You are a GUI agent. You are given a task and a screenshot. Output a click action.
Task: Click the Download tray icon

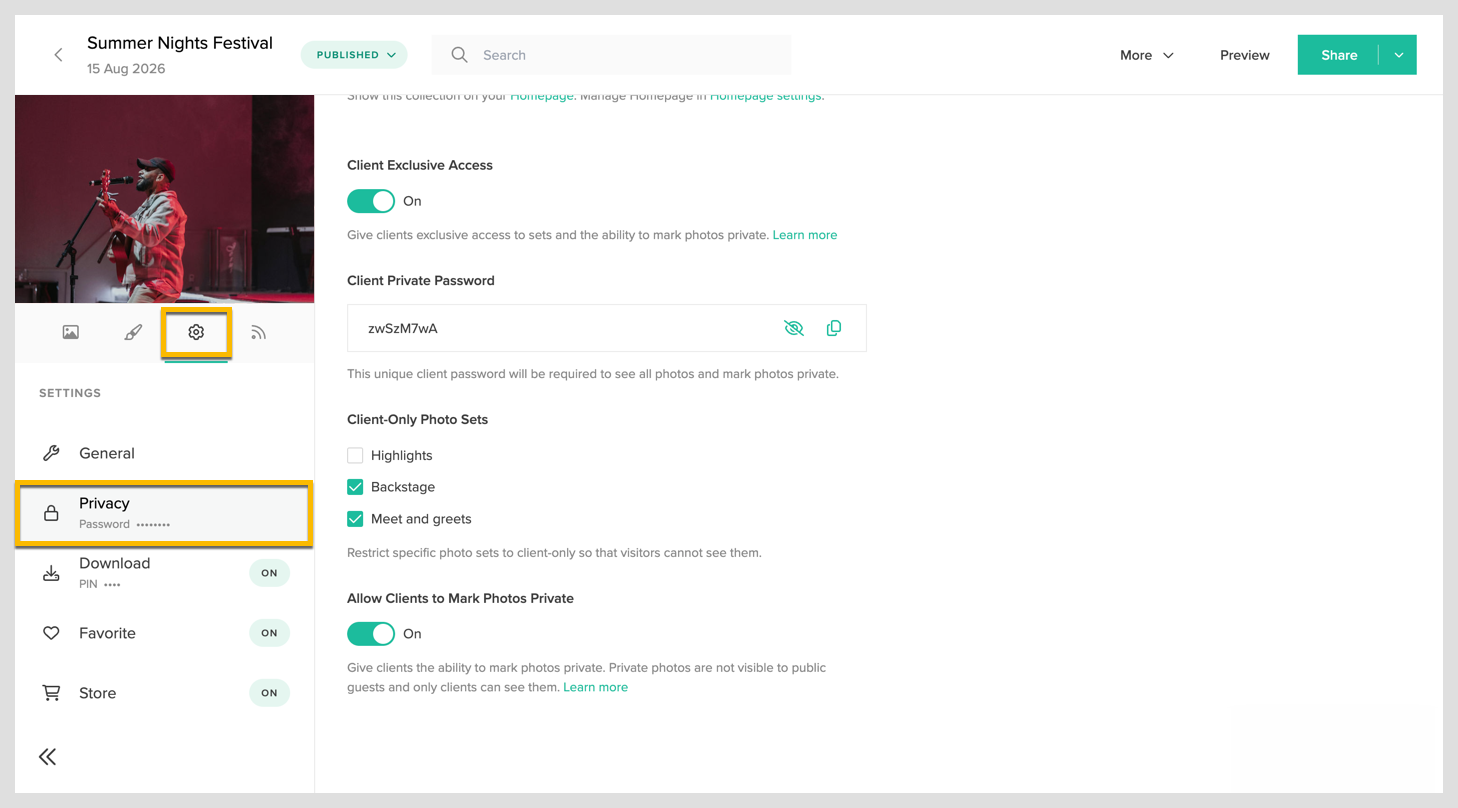tap(51, 573)
